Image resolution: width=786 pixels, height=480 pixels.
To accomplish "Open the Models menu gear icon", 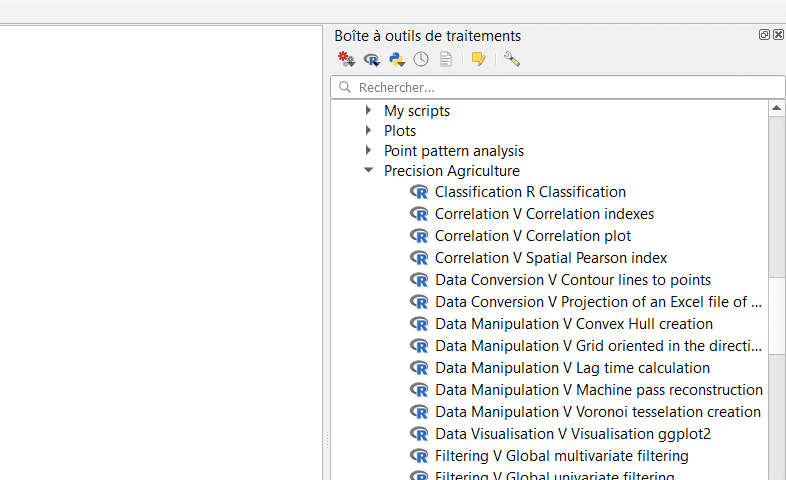I will click(x=346, y=59).
